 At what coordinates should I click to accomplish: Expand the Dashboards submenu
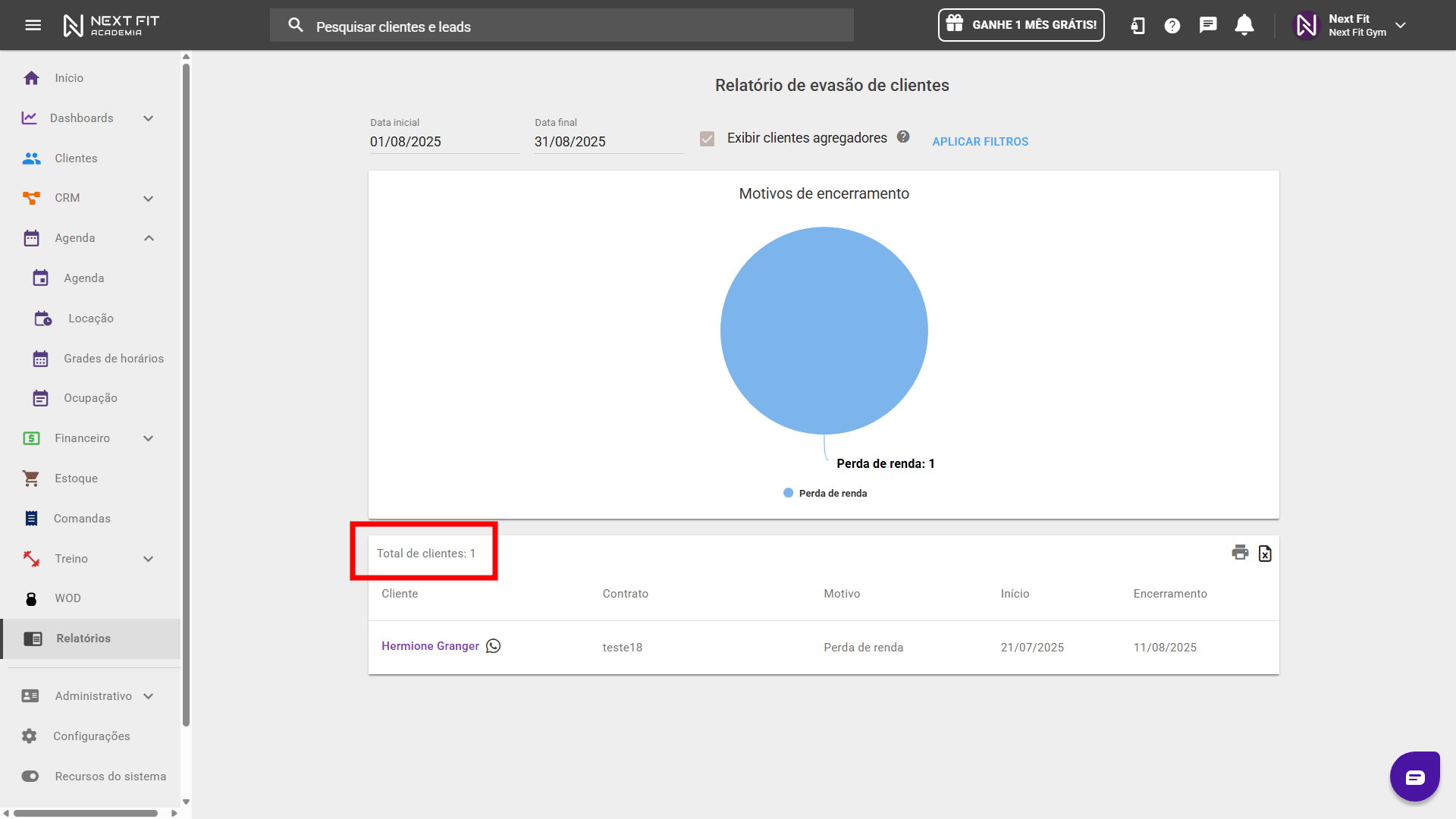(x=149, y=118)
